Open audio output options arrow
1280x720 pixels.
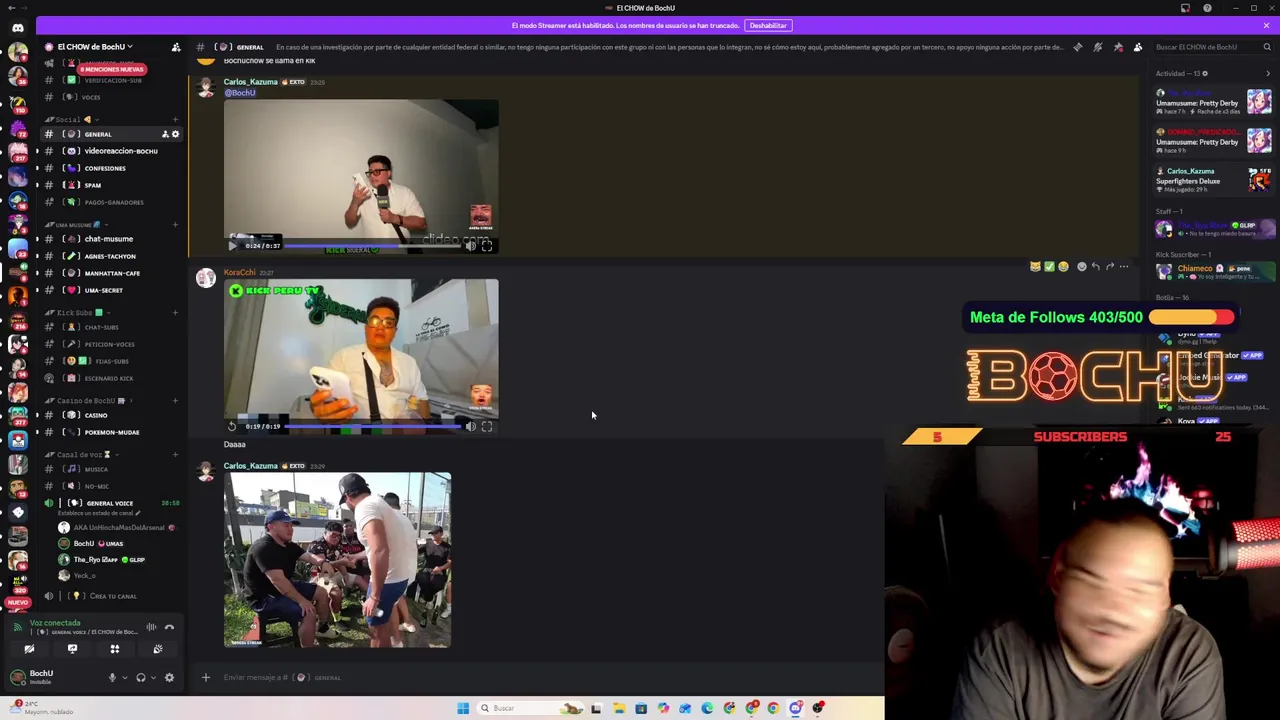[x=153, y=678]
